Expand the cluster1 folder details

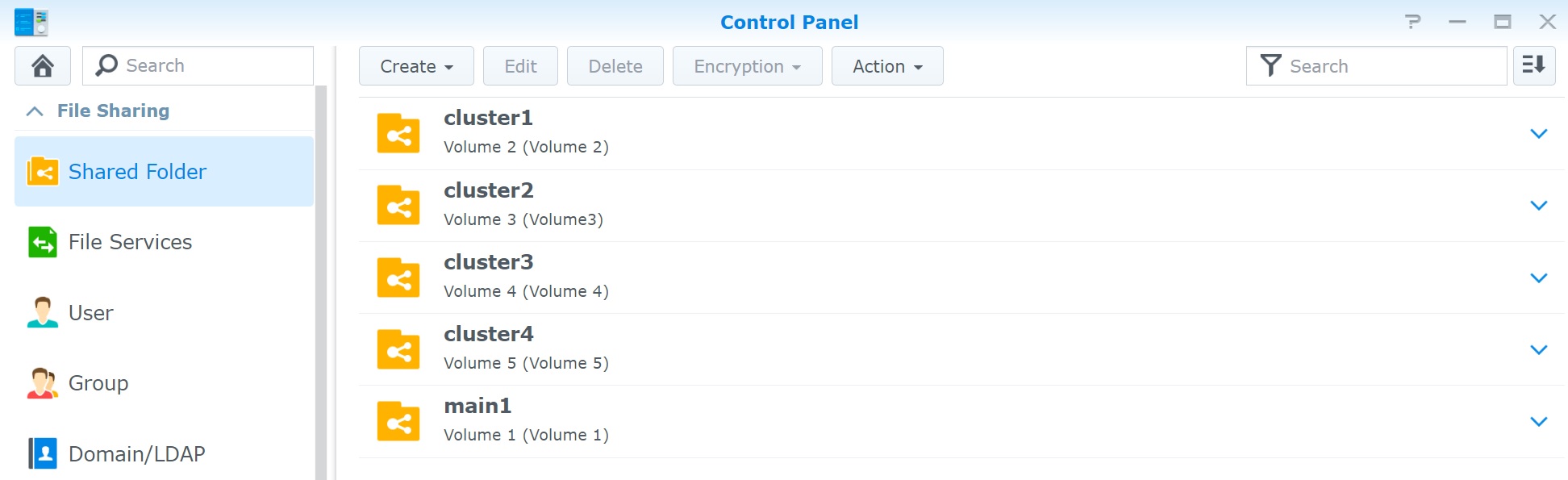click(1538, 133)
